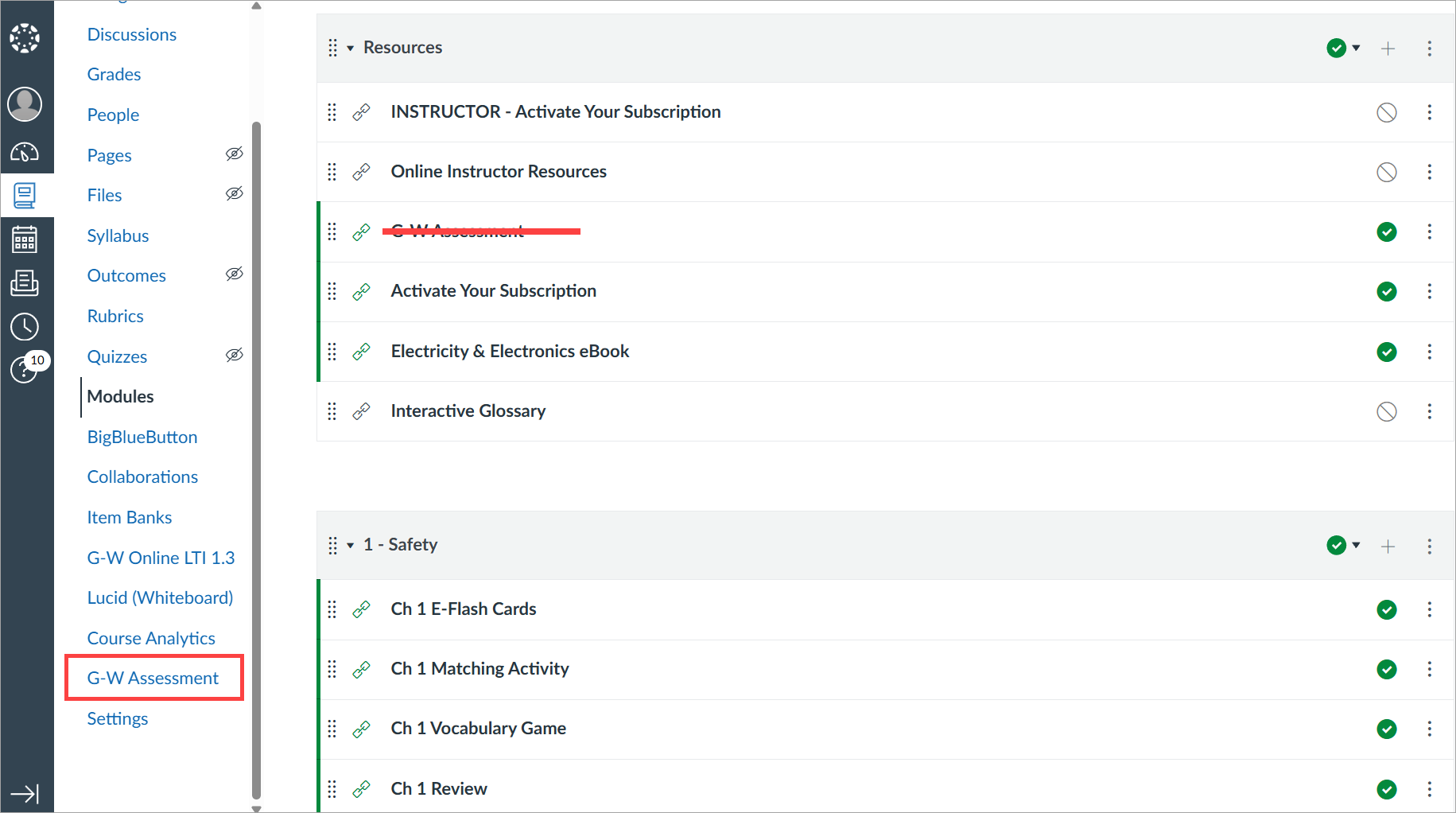Unpublish the Activate Your Subscription item

tap(1386, 291)
